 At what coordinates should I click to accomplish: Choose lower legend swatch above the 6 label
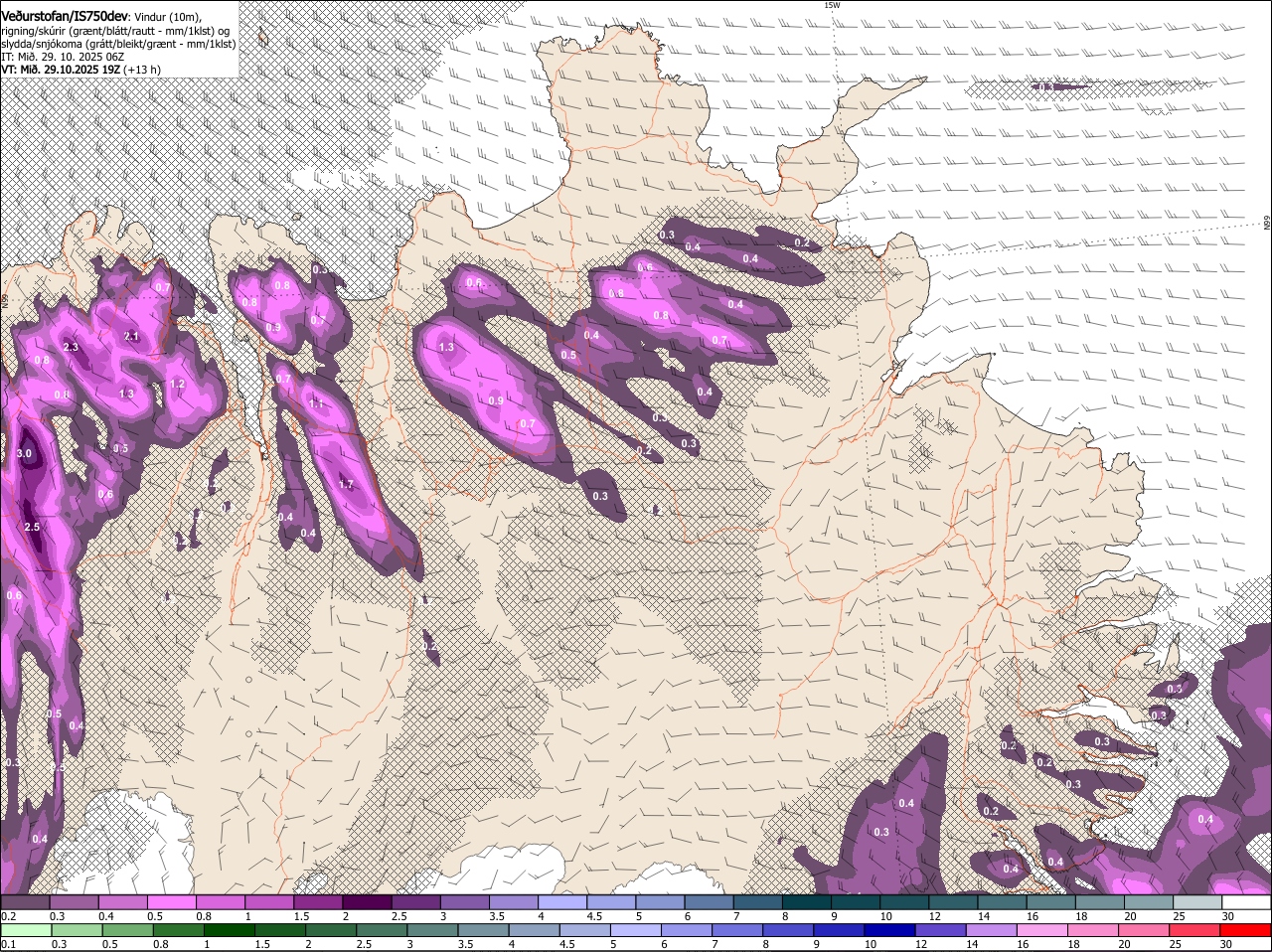pos(688,930)
